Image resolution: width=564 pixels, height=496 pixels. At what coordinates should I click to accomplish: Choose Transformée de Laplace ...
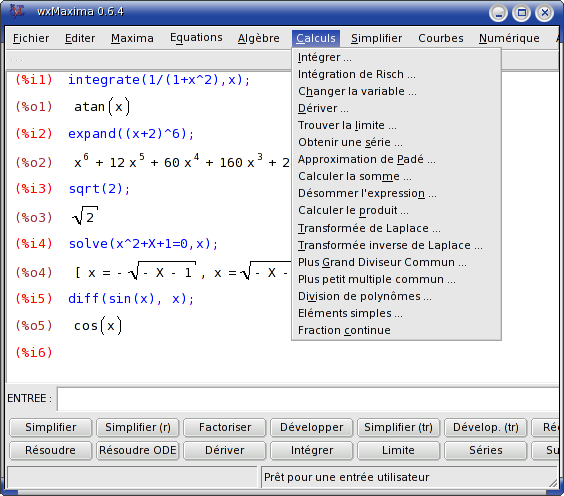point(396,228)
